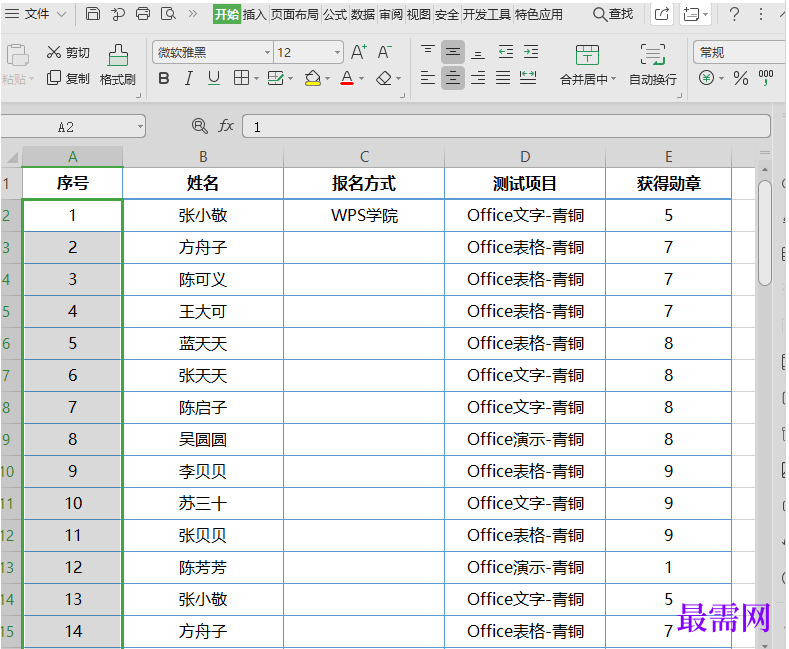This screenshot has height=649, width=789.
Task: Click the Format Painter (格式刷) icon
Action: pyautogui.click(x=118, y=56)
